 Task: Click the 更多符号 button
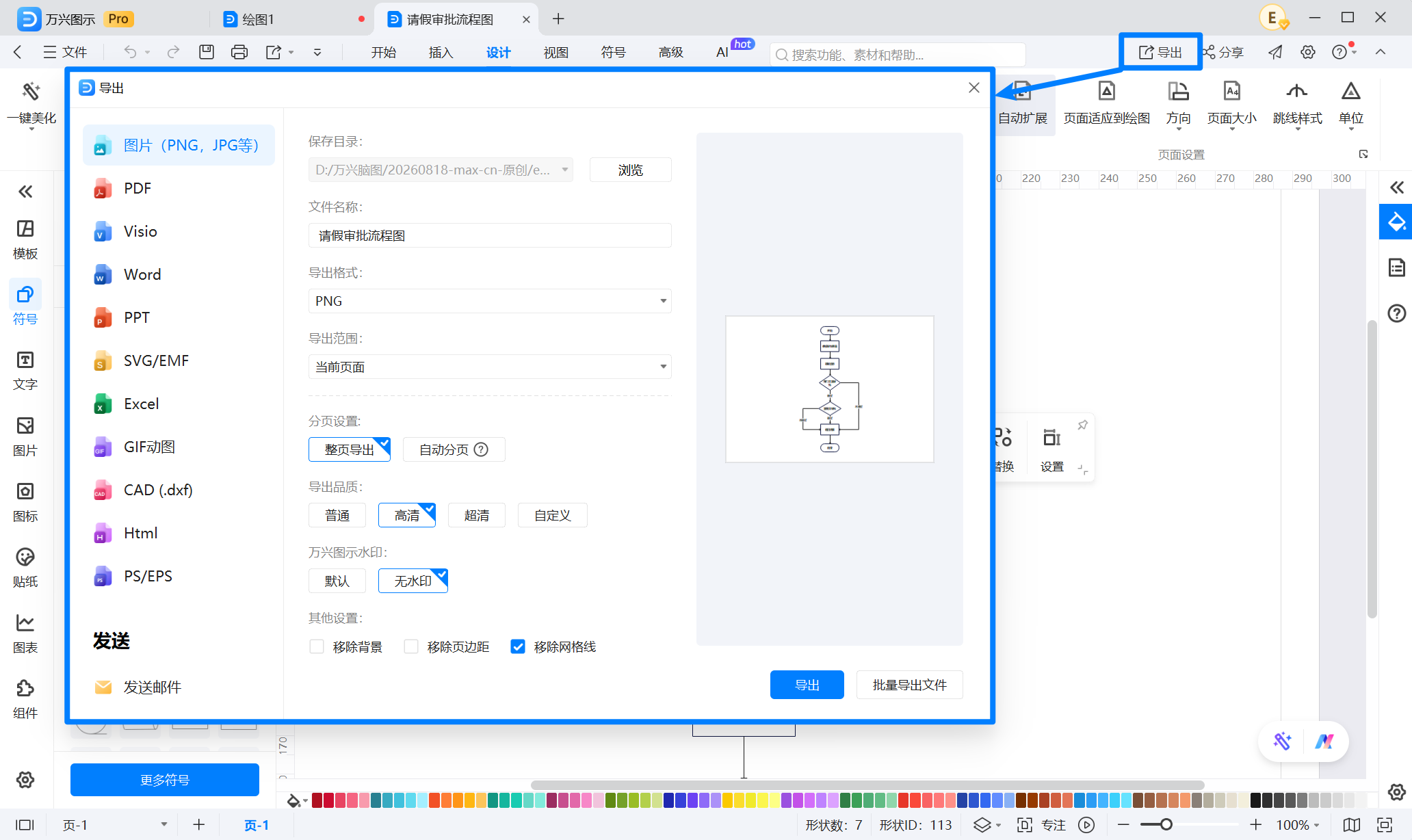pyautogui.click(x=165, y=780)
